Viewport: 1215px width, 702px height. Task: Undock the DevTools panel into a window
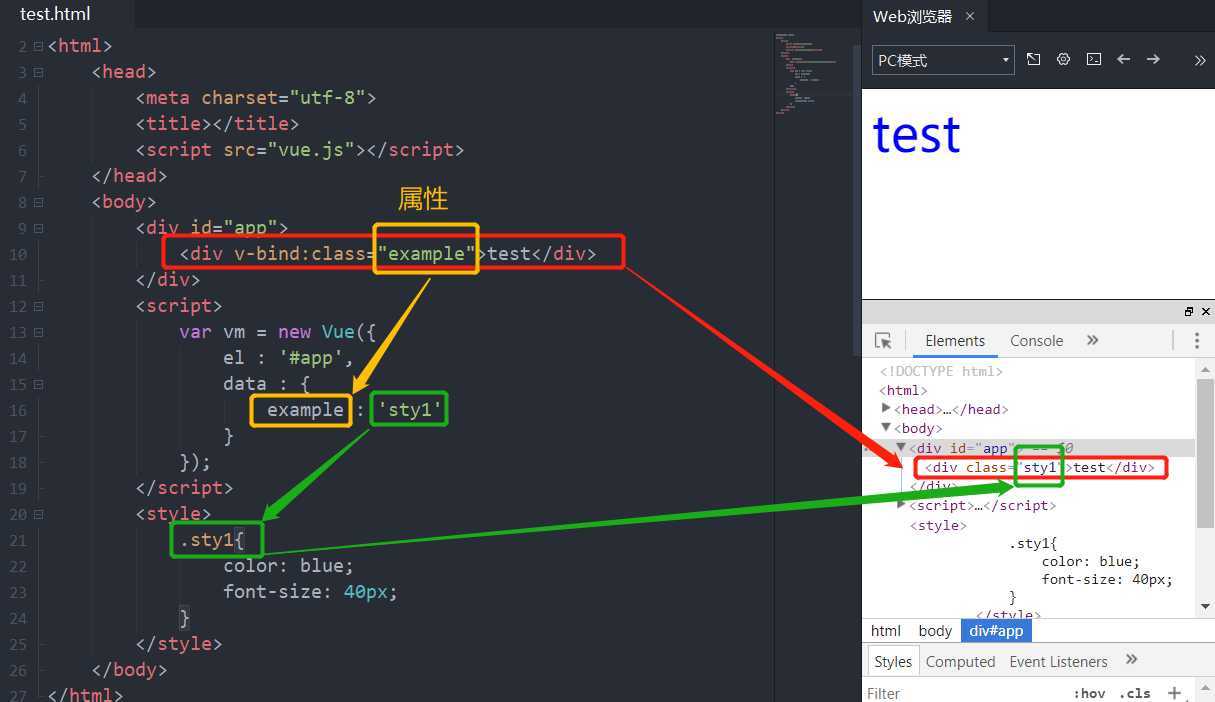coord(1189,311)
